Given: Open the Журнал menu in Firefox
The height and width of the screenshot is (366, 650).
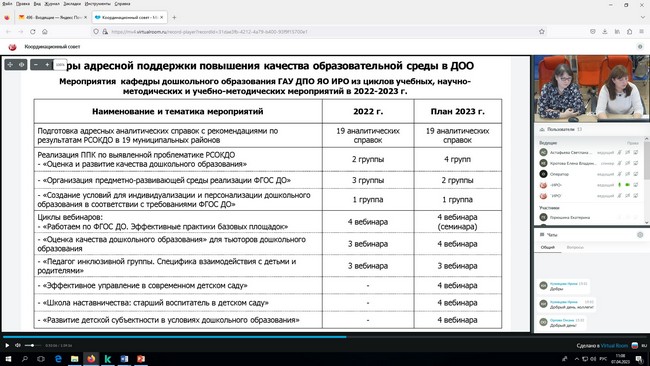Looking at the screenshot, I should 52,4.
